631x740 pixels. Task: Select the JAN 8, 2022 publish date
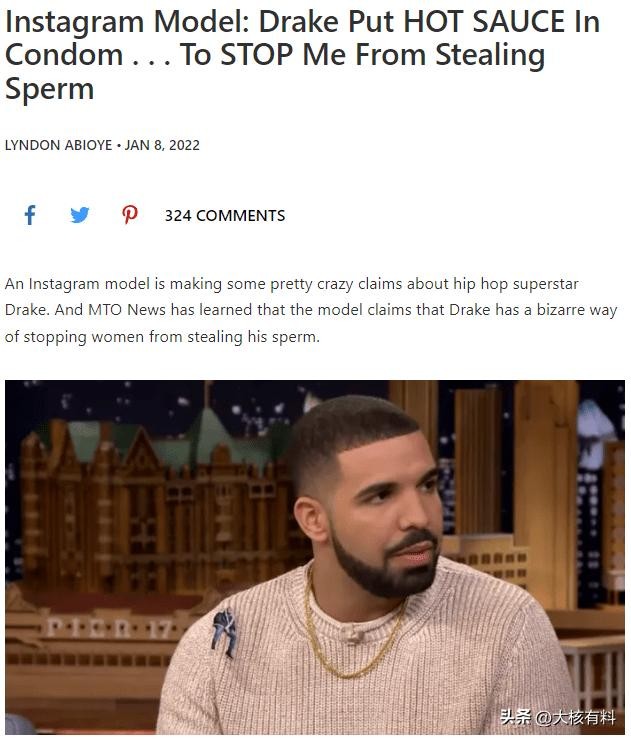[162, 145]
